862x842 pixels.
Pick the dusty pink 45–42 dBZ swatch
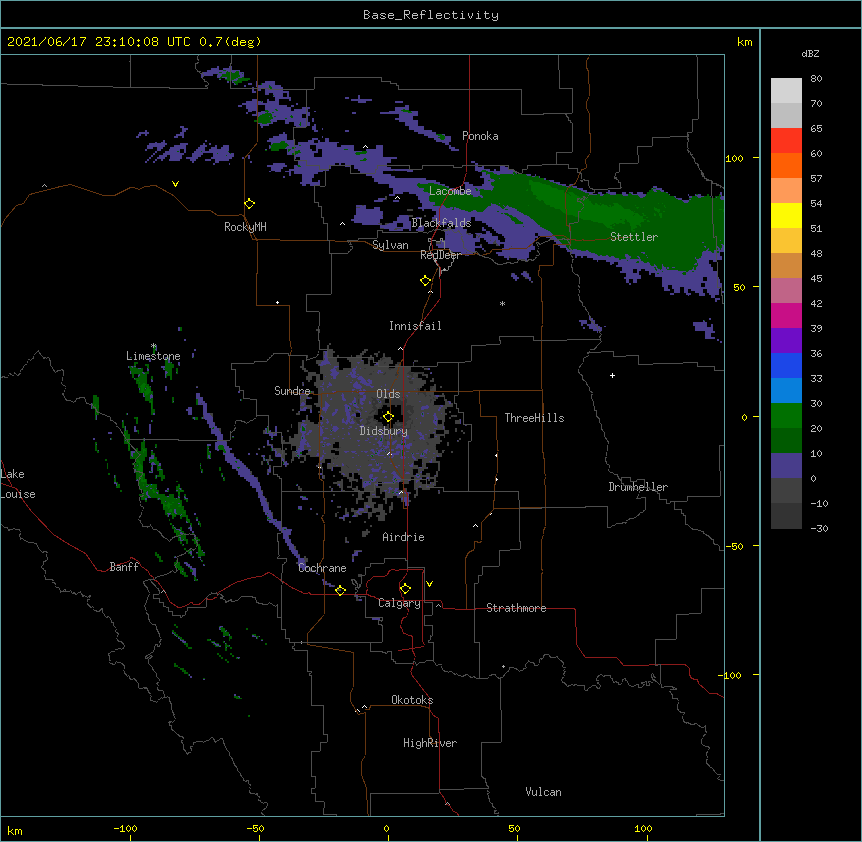pyautogui.click(x=786, y=291)
